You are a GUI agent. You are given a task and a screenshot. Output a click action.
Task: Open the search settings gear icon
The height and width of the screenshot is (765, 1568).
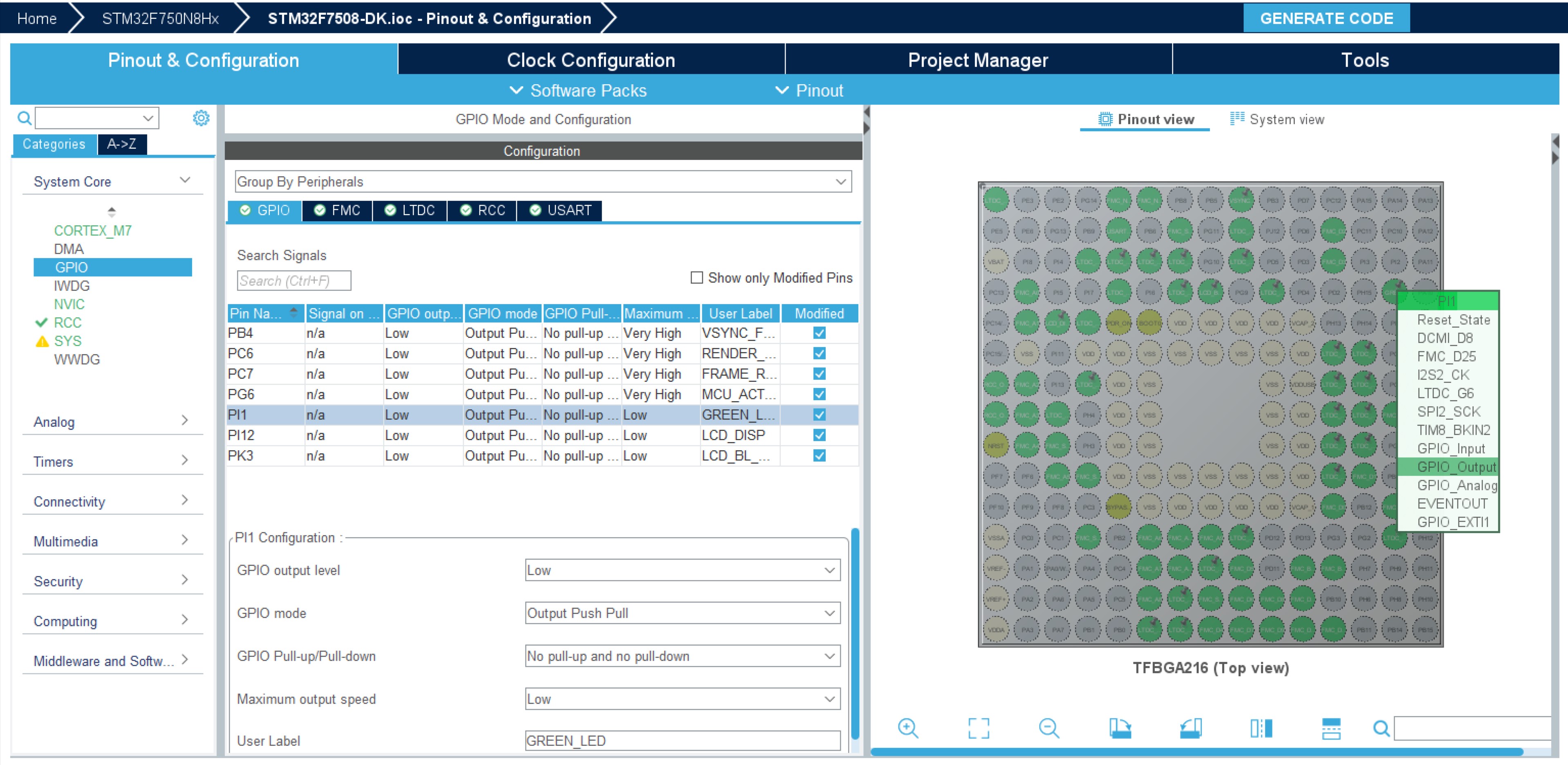coord(201,118)
